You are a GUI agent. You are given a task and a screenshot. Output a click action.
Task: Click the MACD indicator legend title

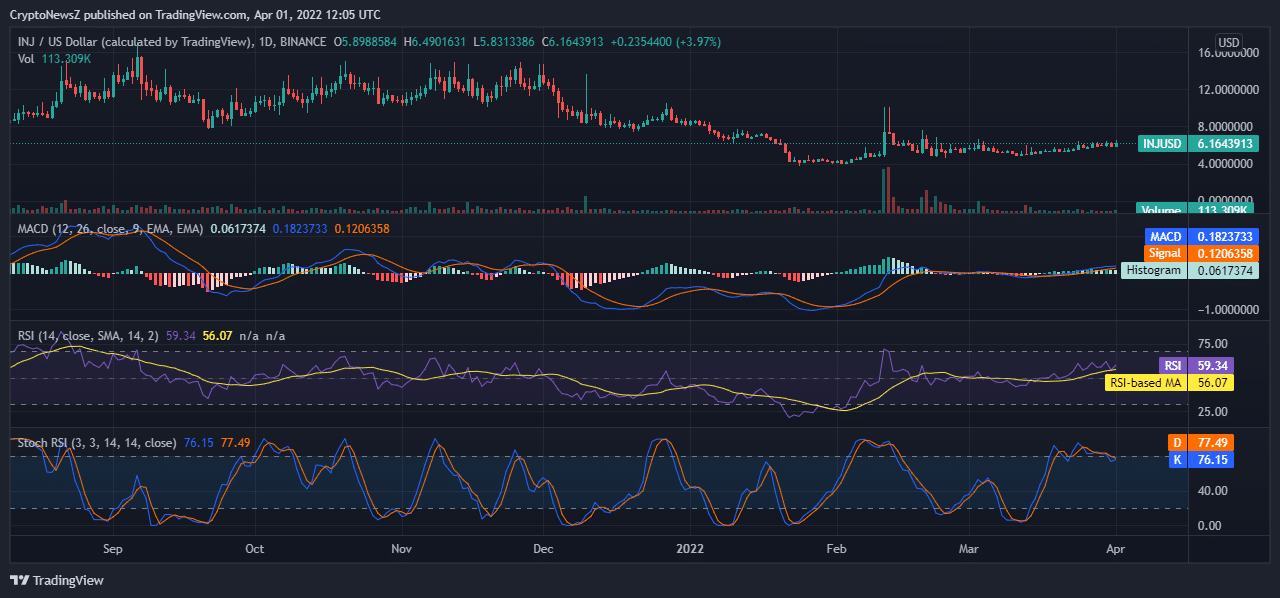tap(111, 229)
